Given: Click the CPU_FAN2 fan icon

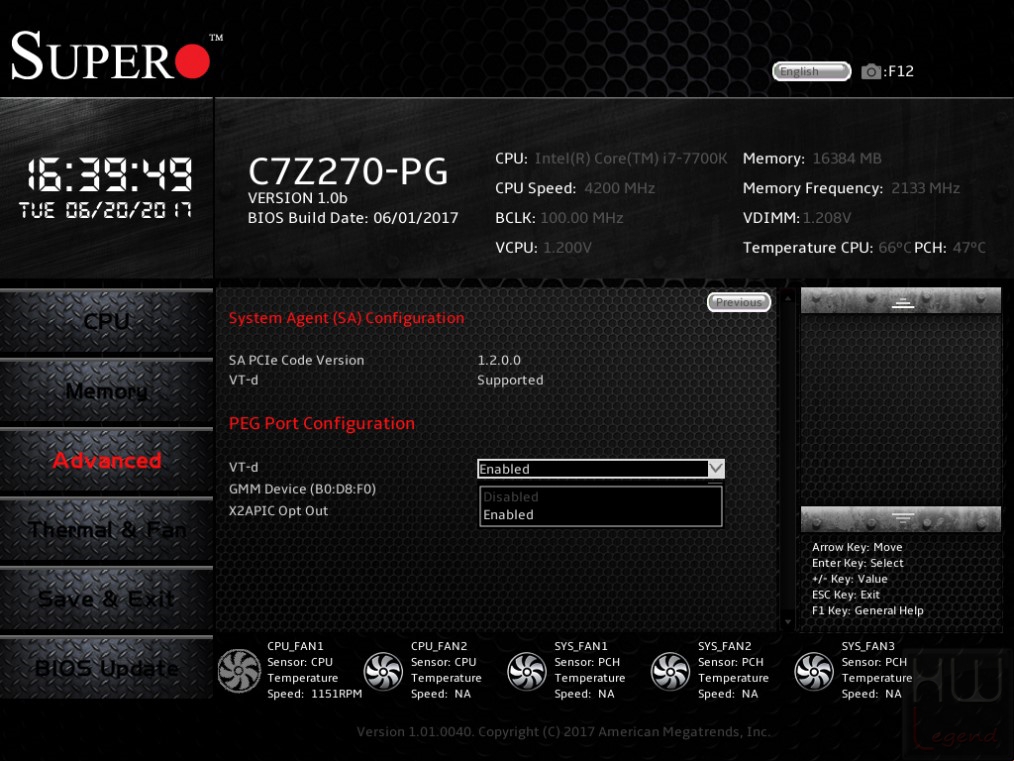Looking at the screenshot, I should pyautogui.click(x=383, y=670).
